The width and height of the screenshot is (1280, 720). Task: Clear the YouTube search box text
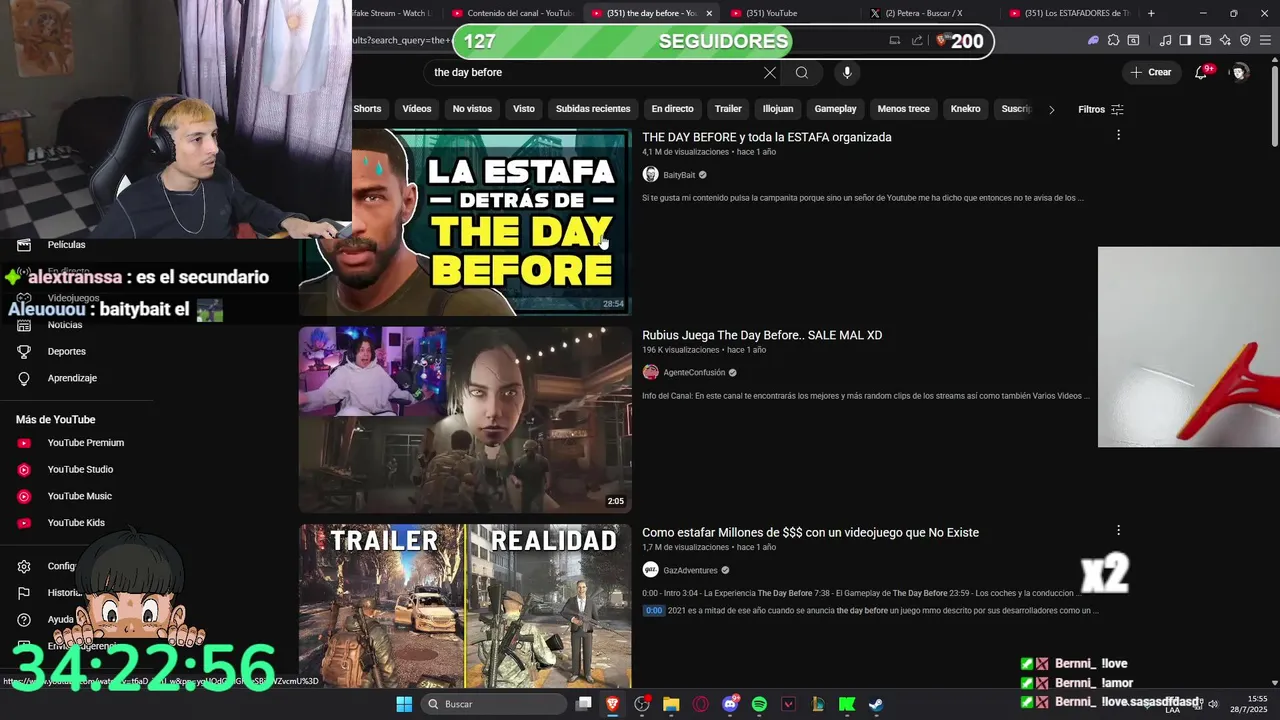tap(770, 72)
